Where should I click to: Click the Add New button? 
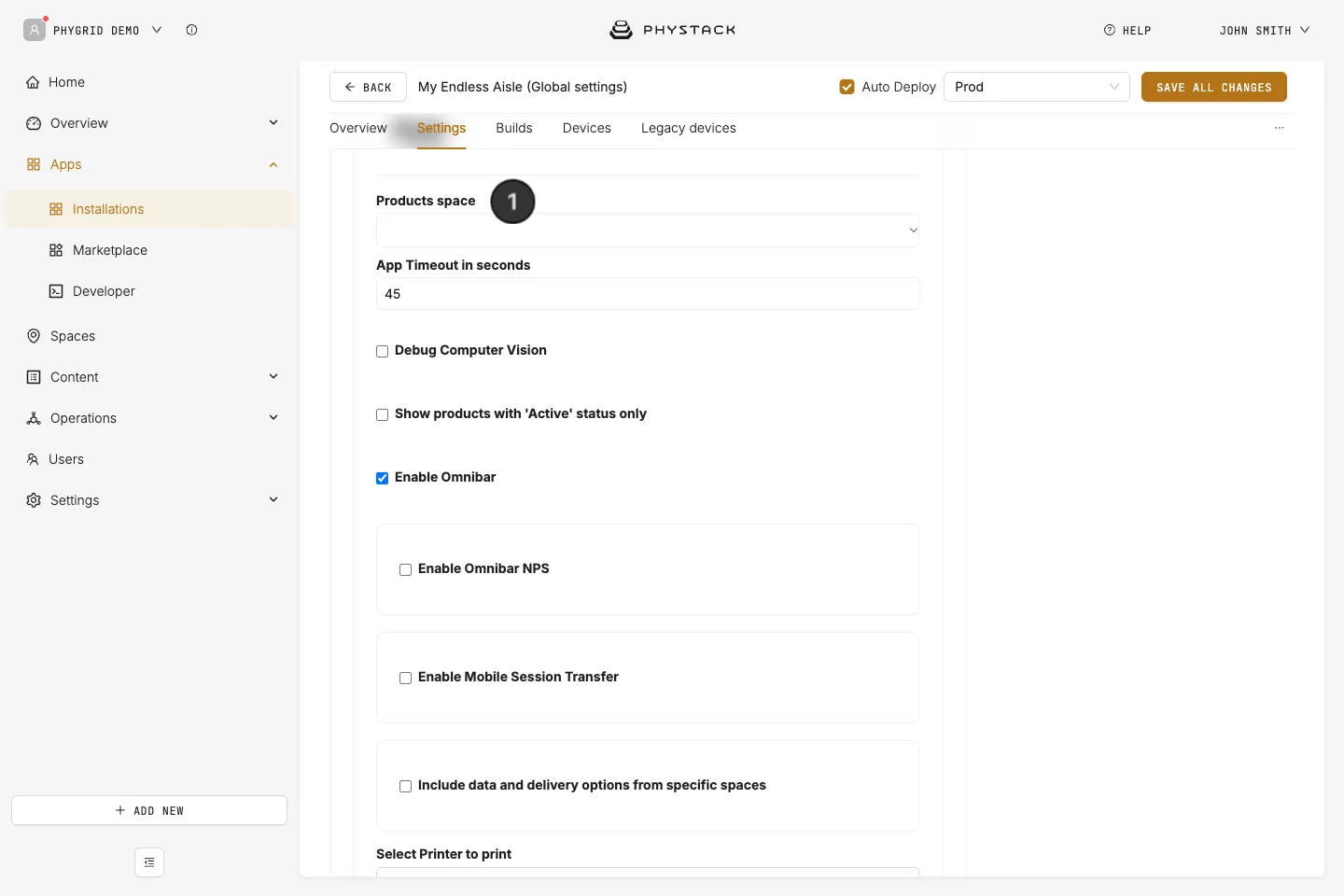click(149, 810)
